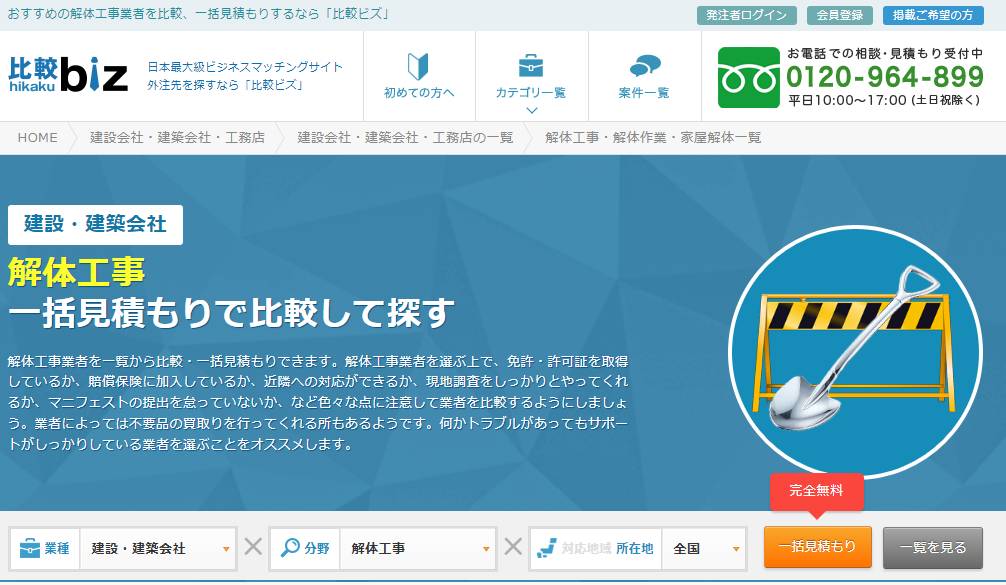The width and height of the screenshot is (1006, 585).
Task: Click the 建設会社・建築会社・工務店の一覧 breadcrumb
Action: click(x=405, y=137)
